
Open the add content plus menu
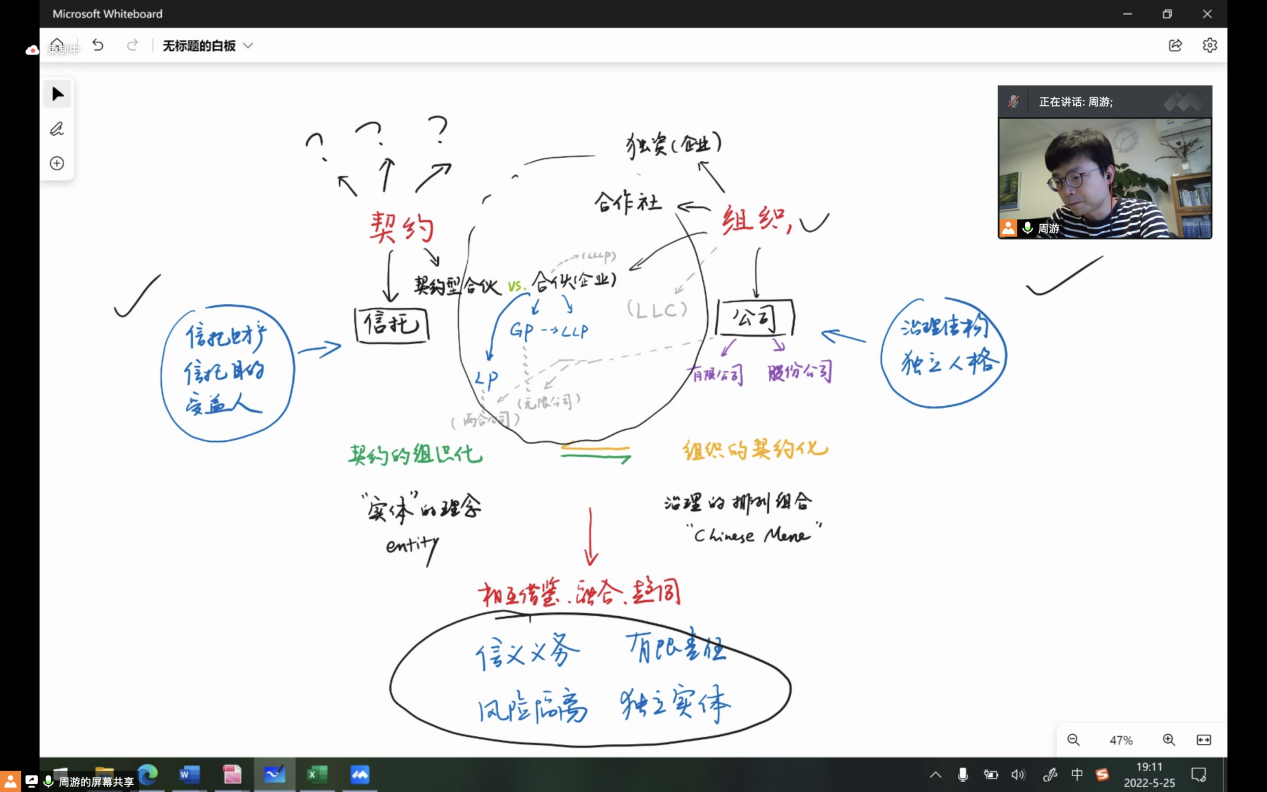point(57,163)
